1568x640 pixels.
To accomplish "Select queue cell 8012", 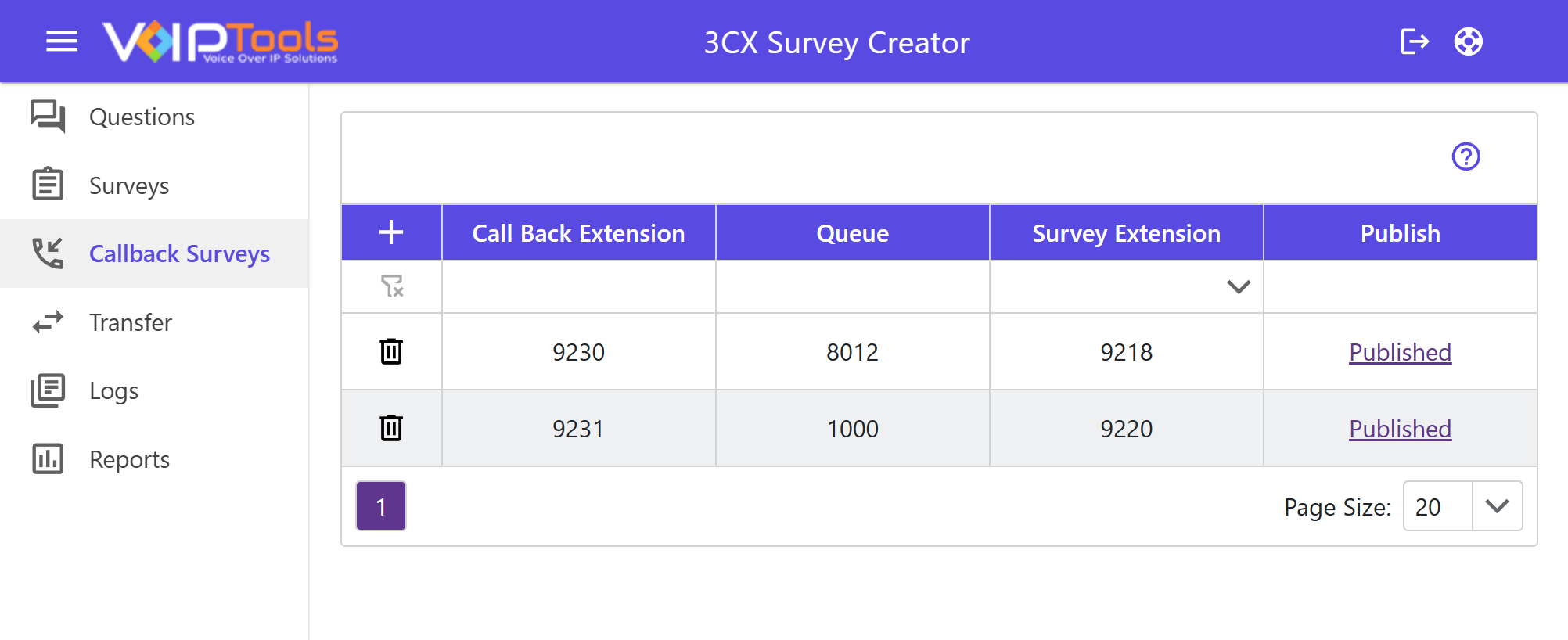I will (853, 352).
